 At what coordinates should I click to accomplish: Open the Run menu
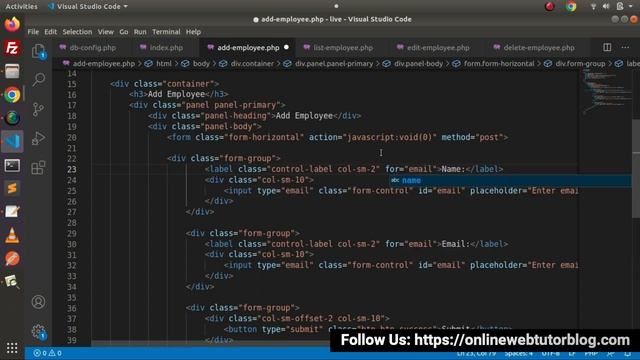click(x=140, y=32)
